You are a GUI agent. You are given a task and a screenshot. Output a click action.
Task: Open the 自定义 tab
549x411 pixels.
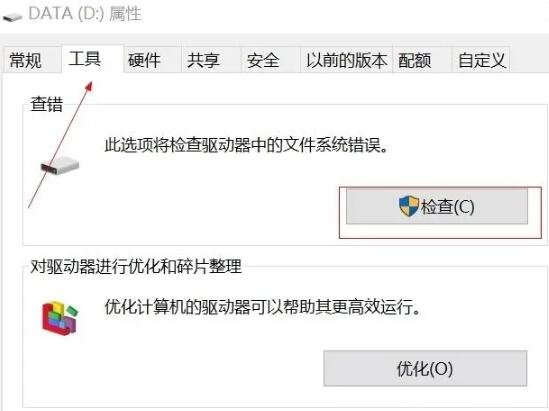(481, 60)
